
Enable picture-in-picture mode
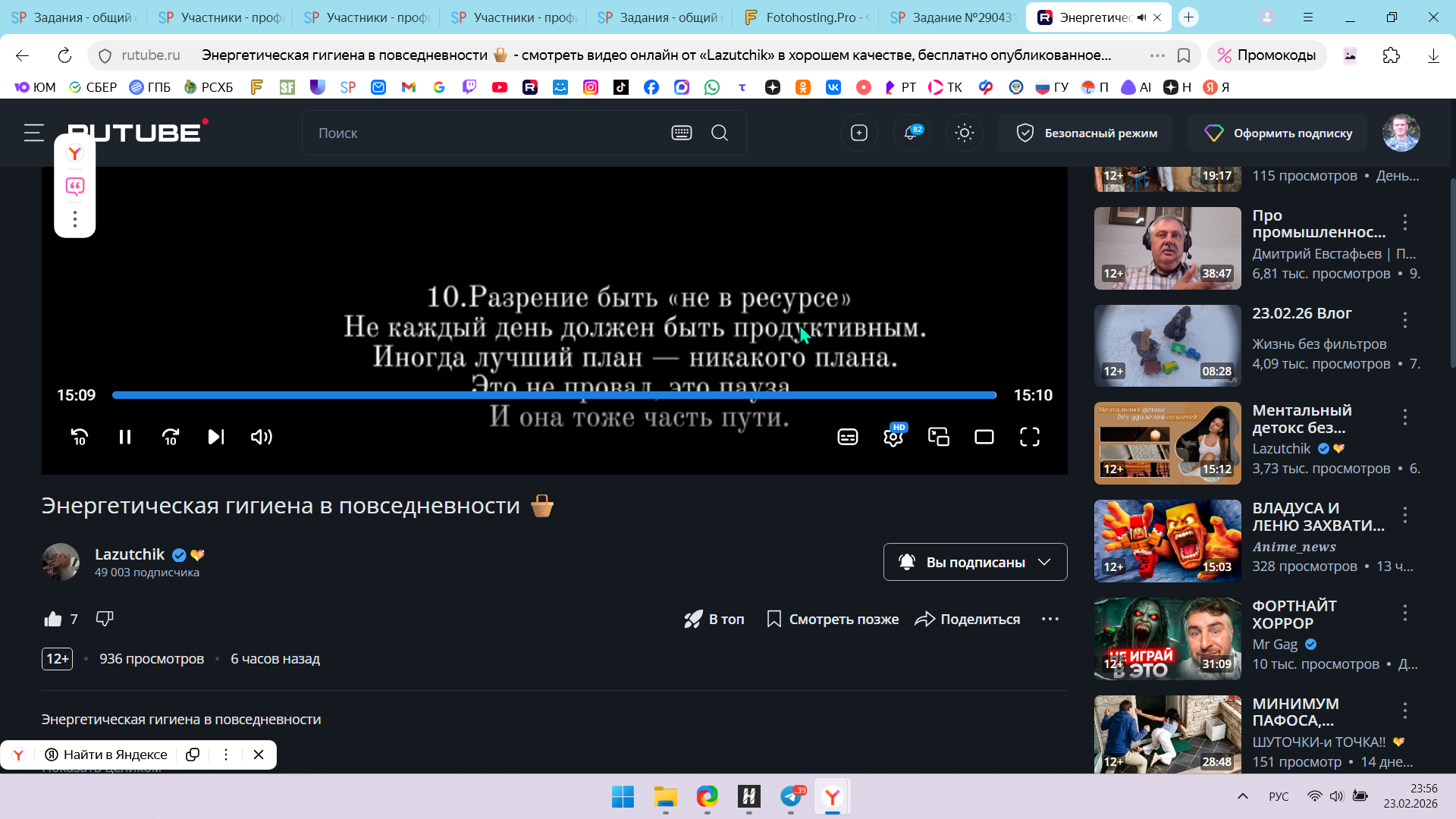coord(939,437)
